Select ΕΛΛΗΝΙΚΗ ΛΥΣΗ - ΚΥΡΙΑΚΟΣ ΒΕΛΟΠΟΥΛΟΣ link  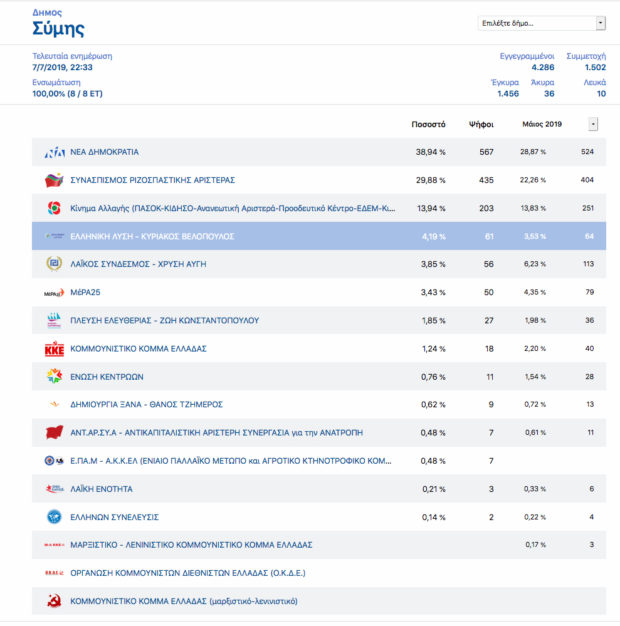152,236
